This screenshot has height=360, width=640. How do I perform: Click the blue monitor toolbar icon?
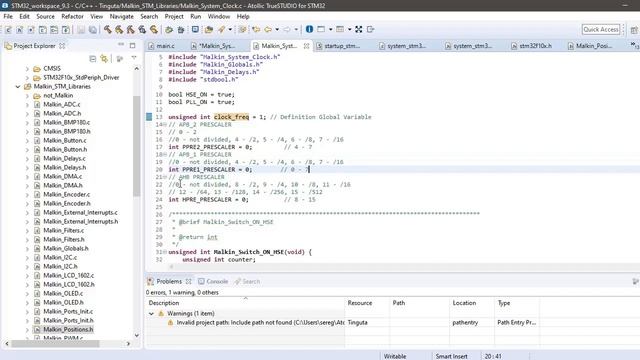coord(195,29)
